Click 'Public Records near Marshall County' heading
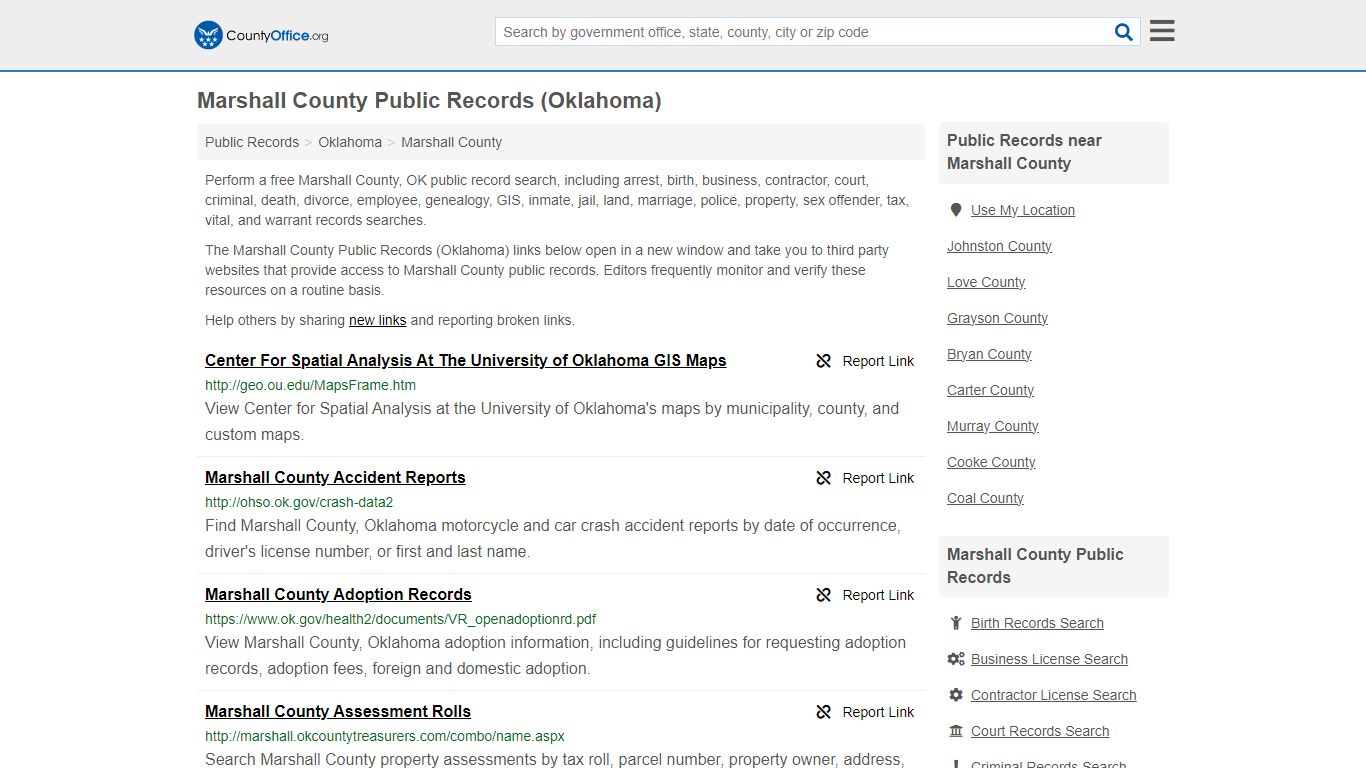1366x768 pixels. (1024, 152)
